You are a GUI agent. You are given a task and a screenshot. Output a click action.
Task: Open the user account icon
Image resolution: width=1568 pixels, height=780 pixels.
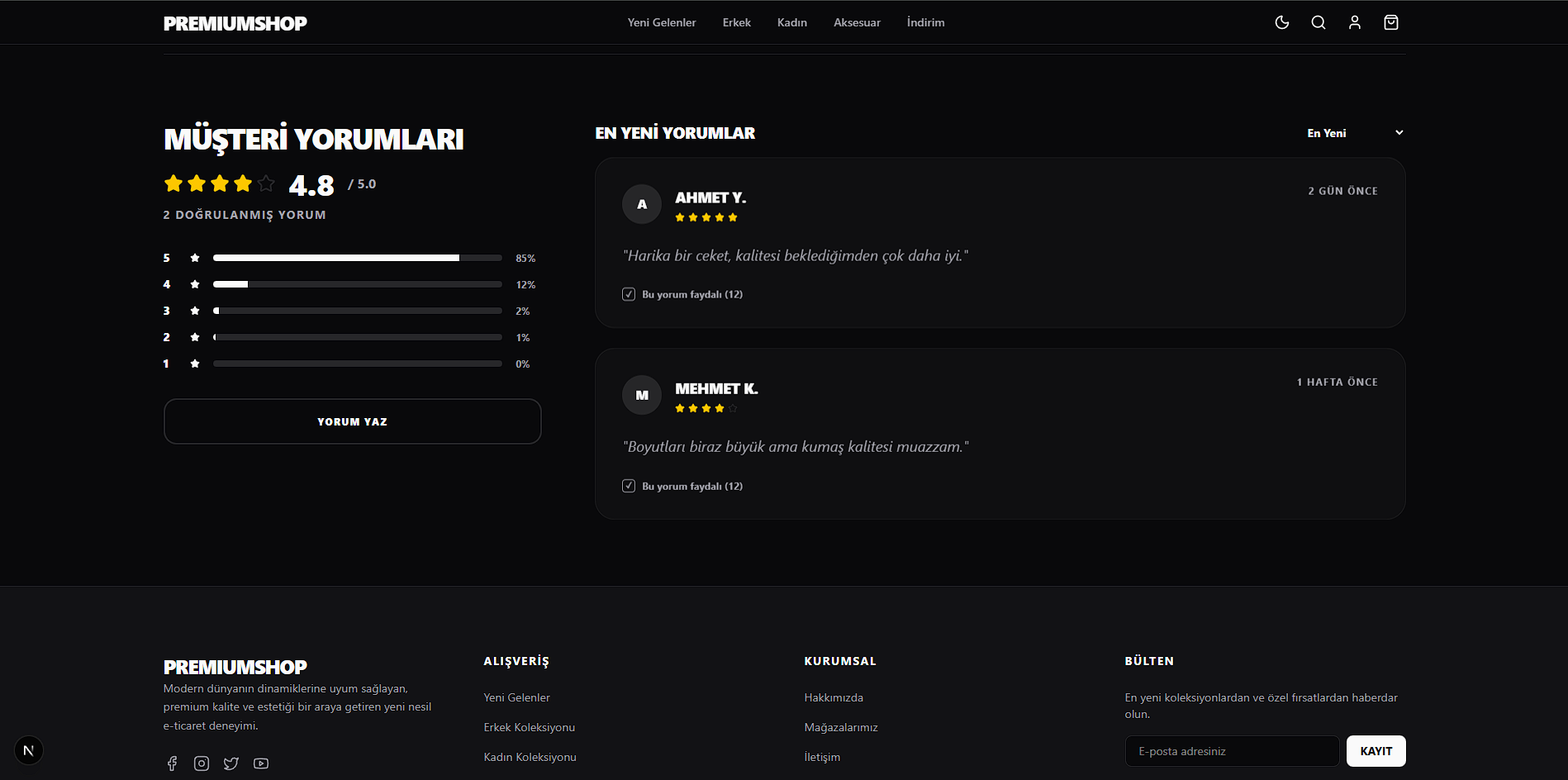(x=1354, y=22)
